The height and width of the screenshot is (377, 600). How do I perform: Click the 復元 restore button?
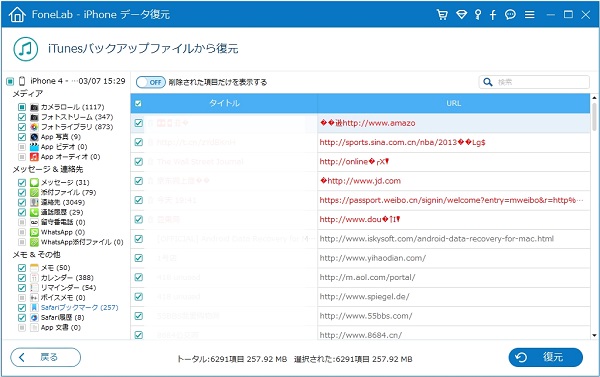click(x=545, y=357)
